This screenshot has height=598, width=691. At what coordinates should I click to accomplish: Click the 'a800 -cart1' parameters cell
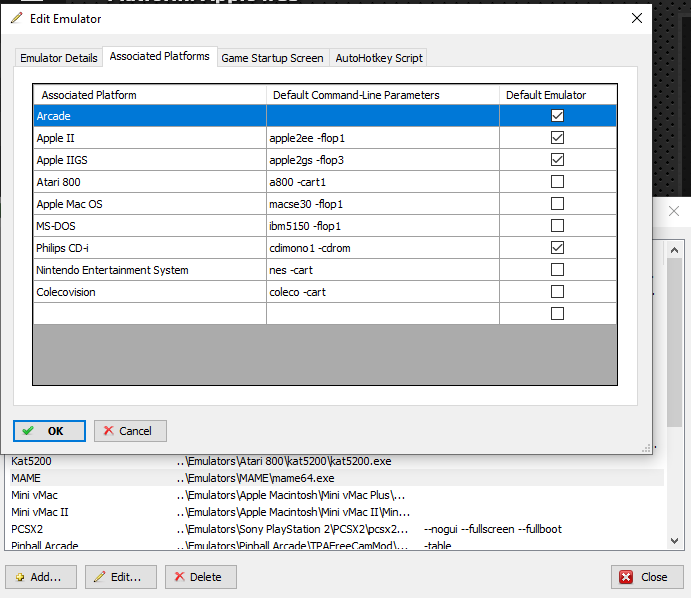pos(383,182)
